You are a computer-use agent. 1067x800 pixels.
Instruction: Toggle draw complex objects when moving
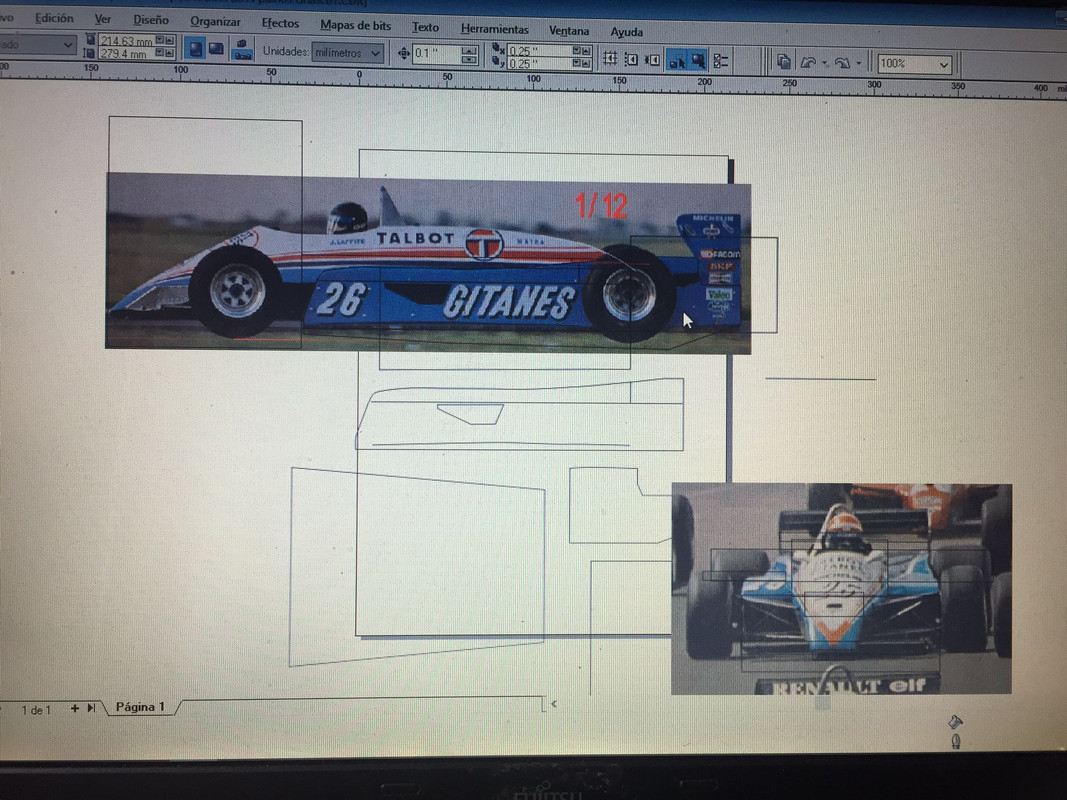pos(676,61)
